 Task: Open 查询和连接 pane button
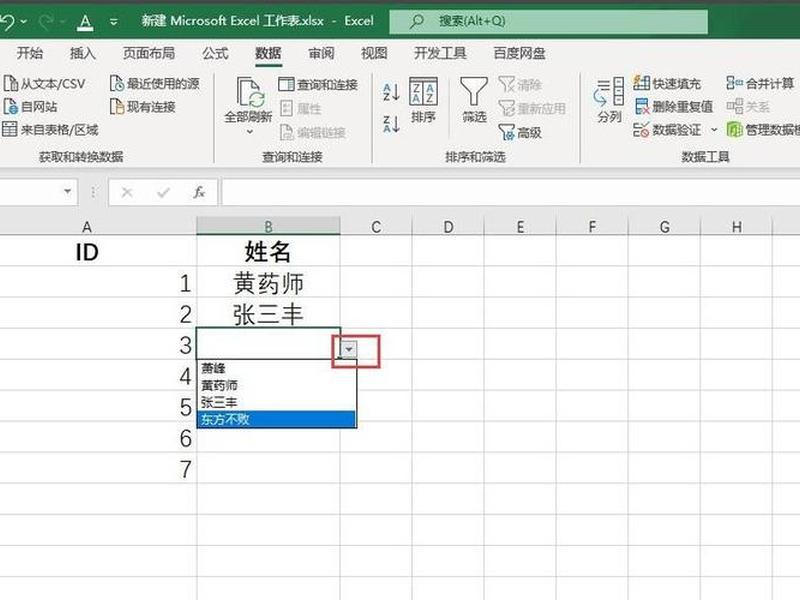(x=318, y=85)
